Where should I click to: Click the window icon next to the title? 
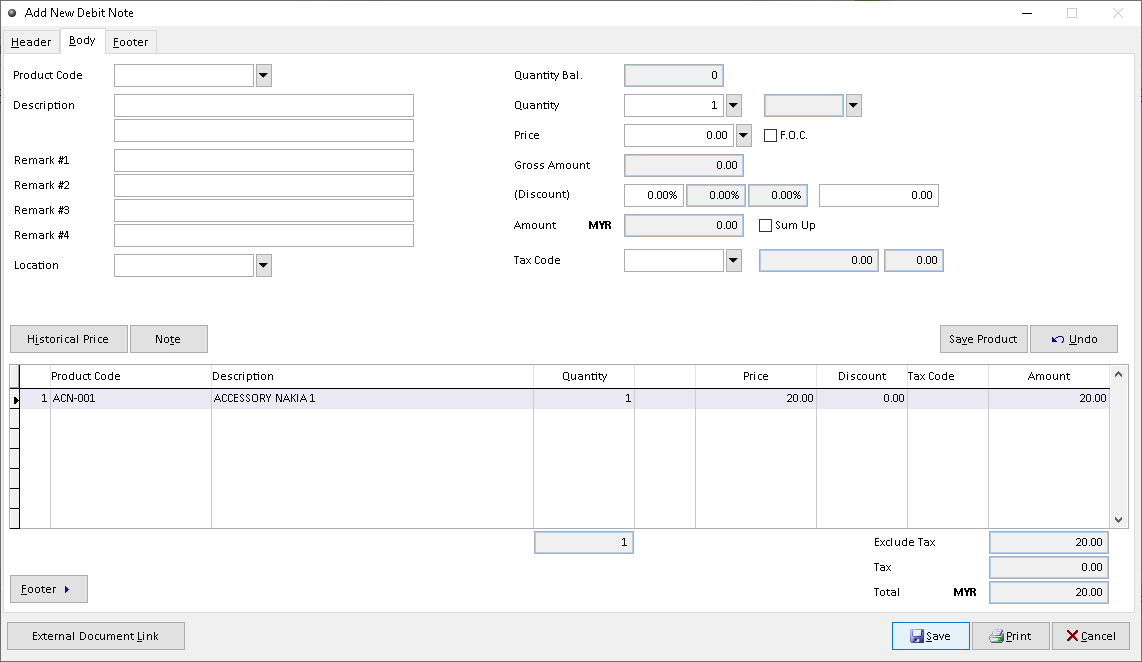(12, 13)
